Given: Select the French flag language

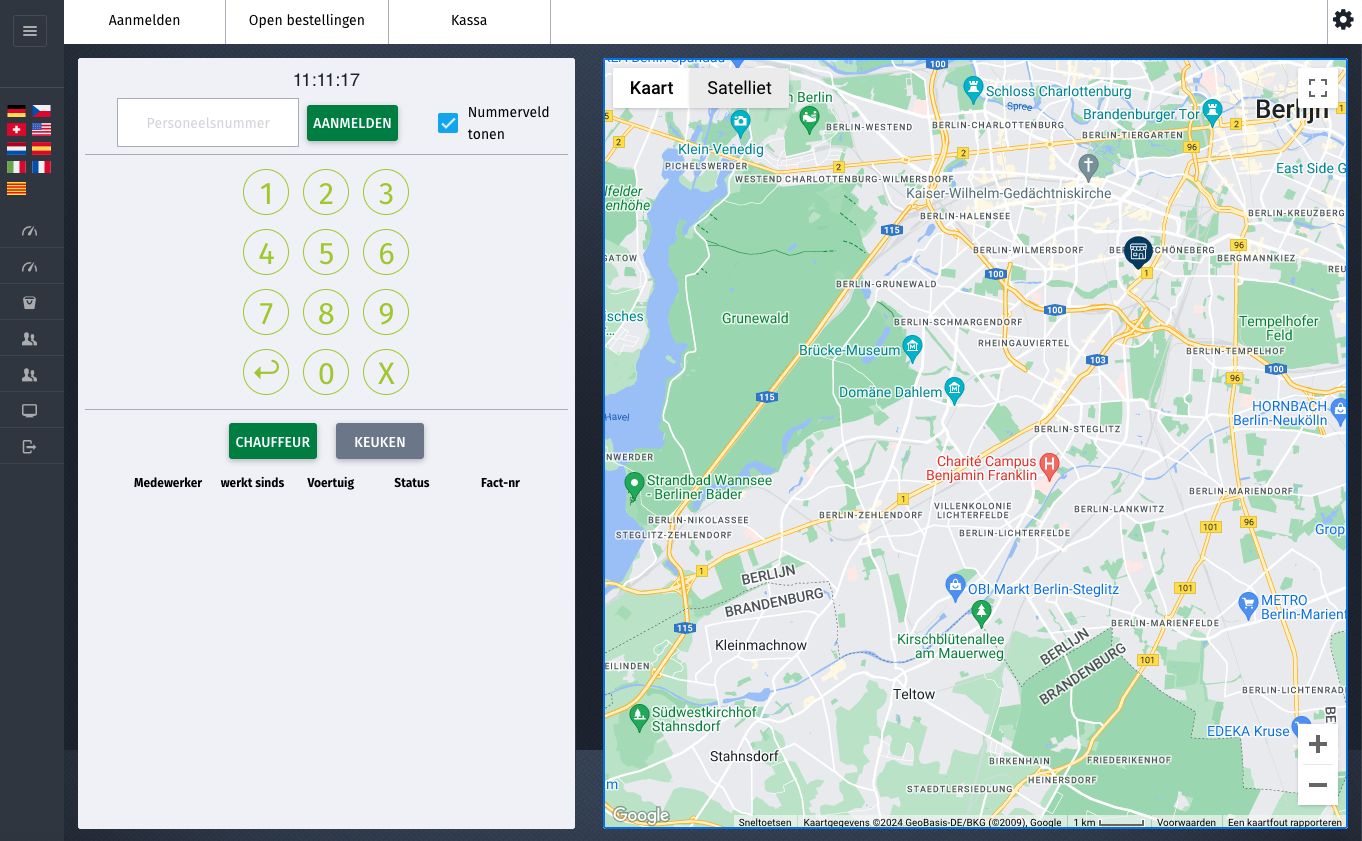Looking at the screenshot, I should click(x=41, y=167).
